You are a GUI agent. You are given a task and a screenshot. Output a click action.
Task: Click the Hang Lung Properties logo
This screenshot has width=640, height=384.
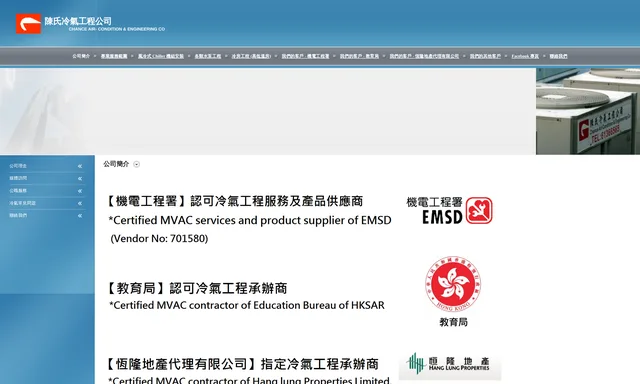[450, 363]
